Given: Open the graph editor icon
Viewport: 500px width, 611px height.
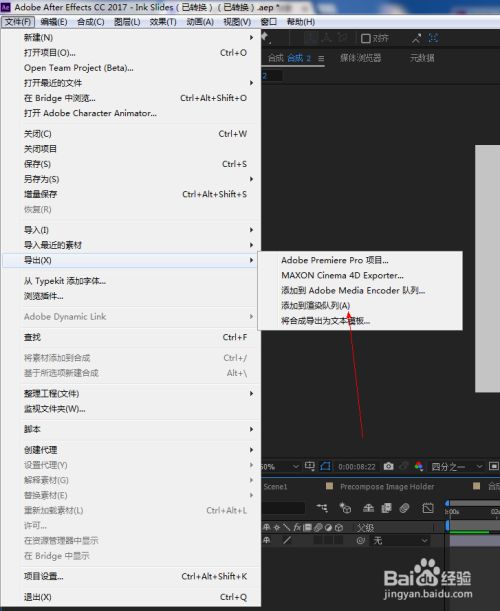Looking at the screenshot, I should click(x=428, y=508).
